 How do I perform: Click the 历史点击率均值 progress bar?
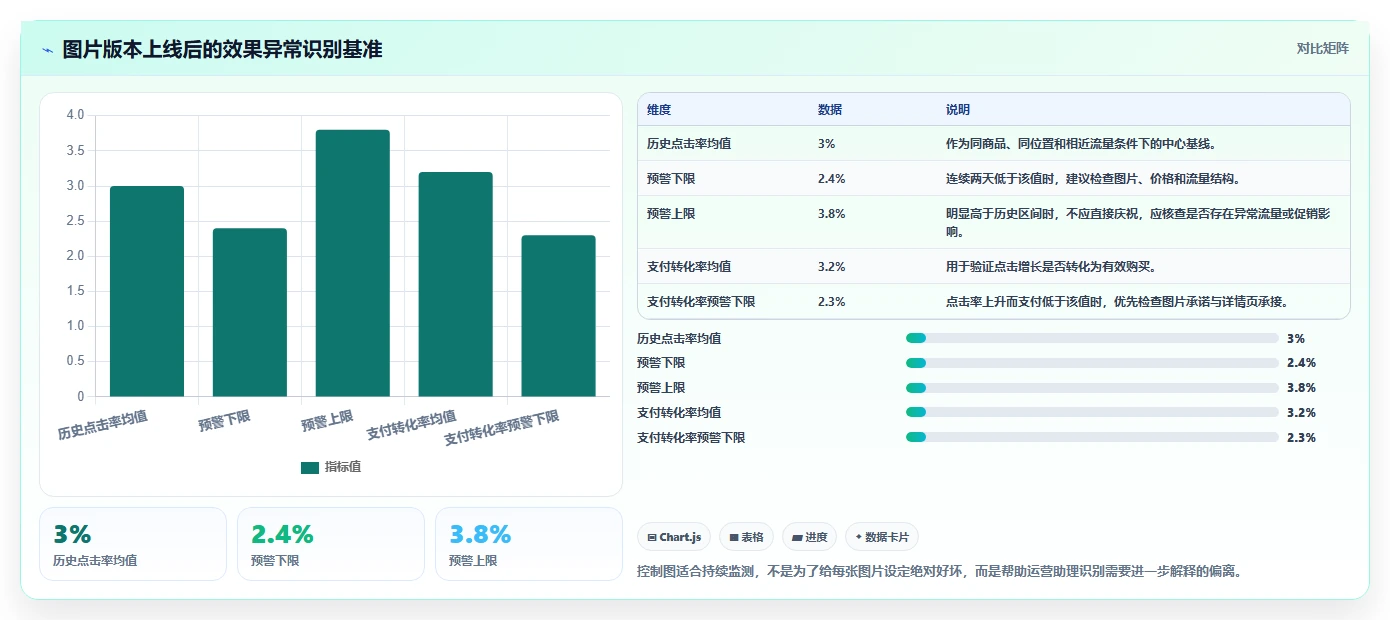[x=1092, y=338]
